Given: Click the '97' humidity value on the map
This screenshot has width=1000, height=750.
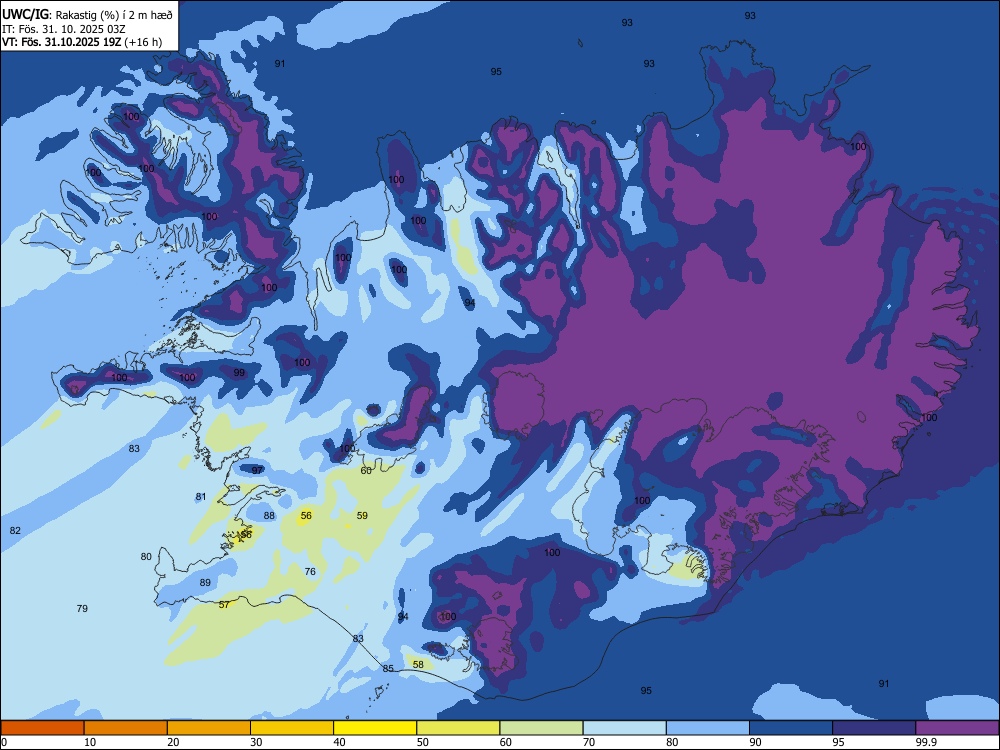Looking at the screenshot, I should [x=257, y=470].
